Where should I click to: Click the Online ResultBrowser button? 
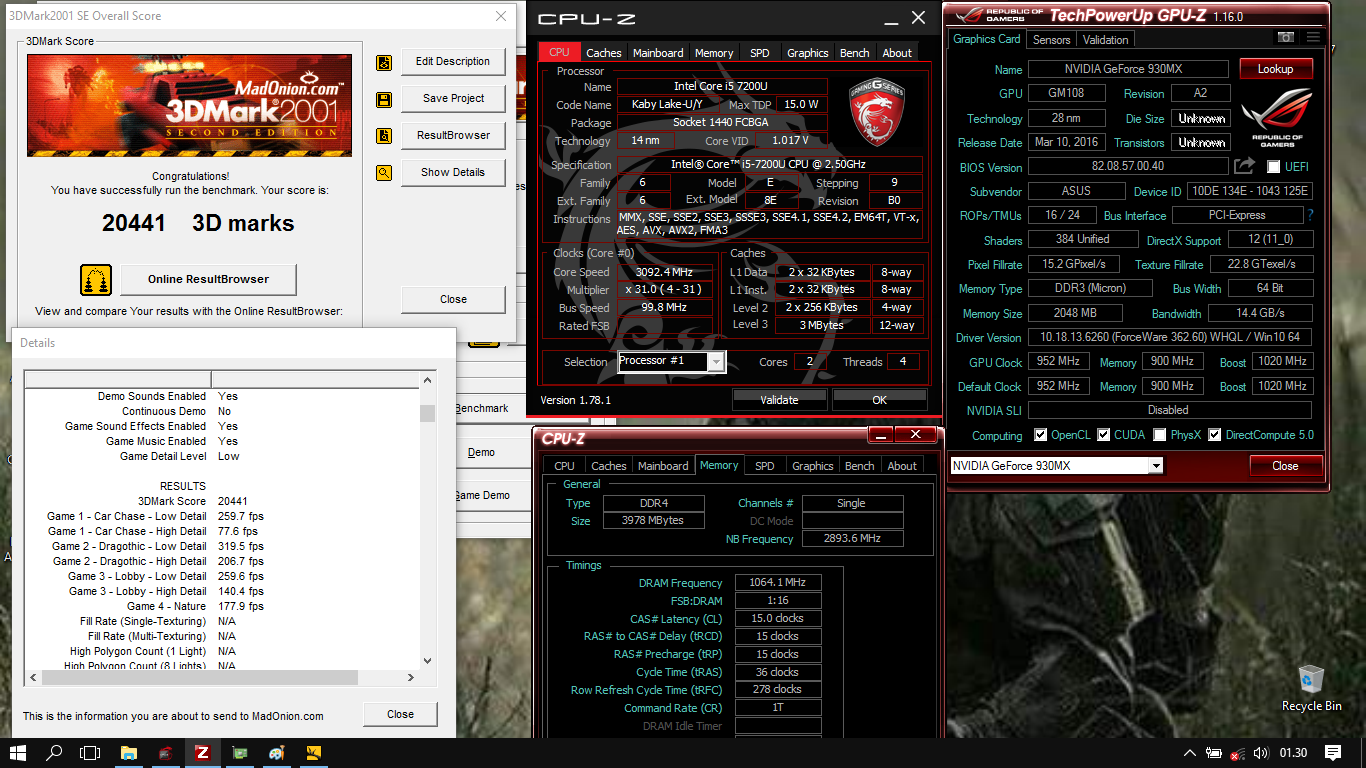(208, 279)
